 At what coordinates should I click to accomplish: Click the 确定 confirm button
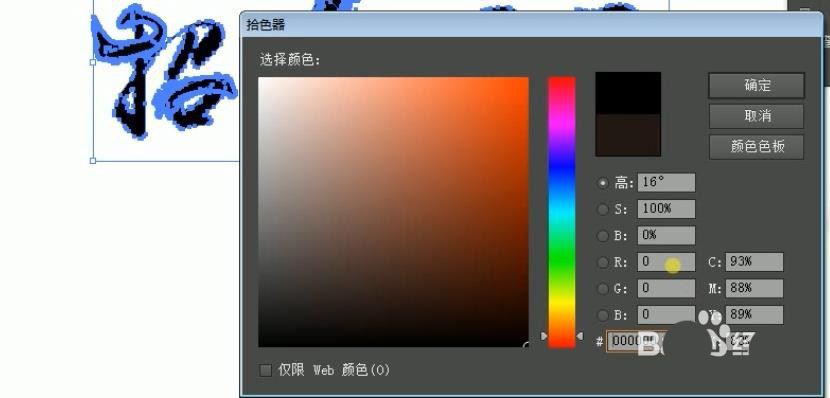756,86
